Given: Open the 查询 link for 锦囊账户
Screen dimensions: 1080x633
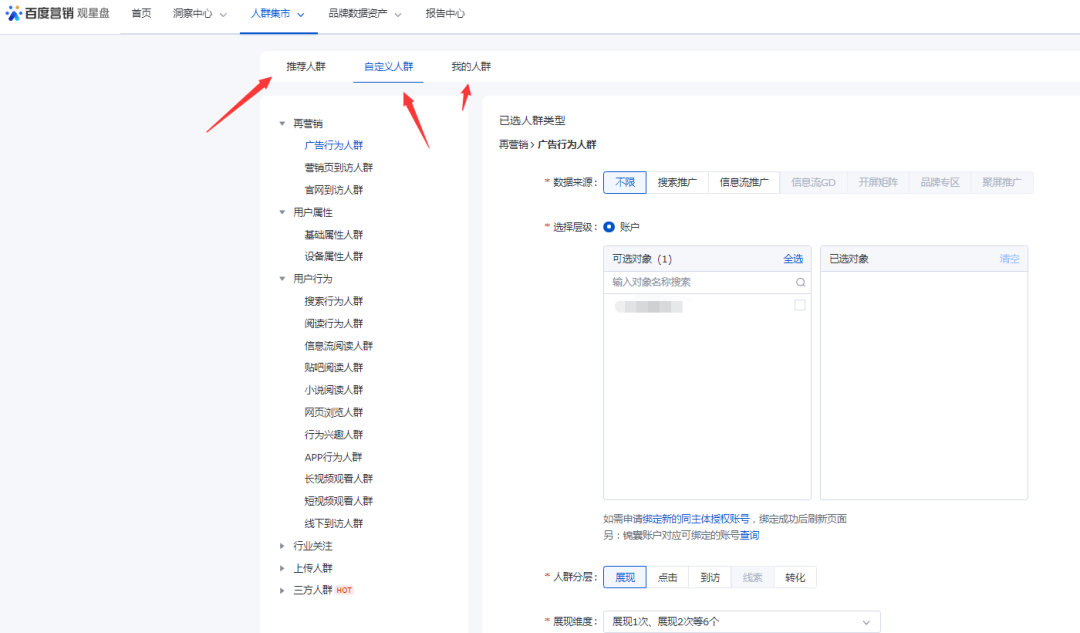Looking at the screenshot, I should pos(749,535).
